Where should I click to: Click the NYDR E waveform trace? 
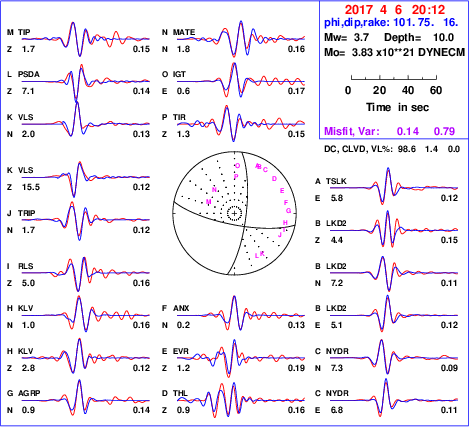(394, 398)
